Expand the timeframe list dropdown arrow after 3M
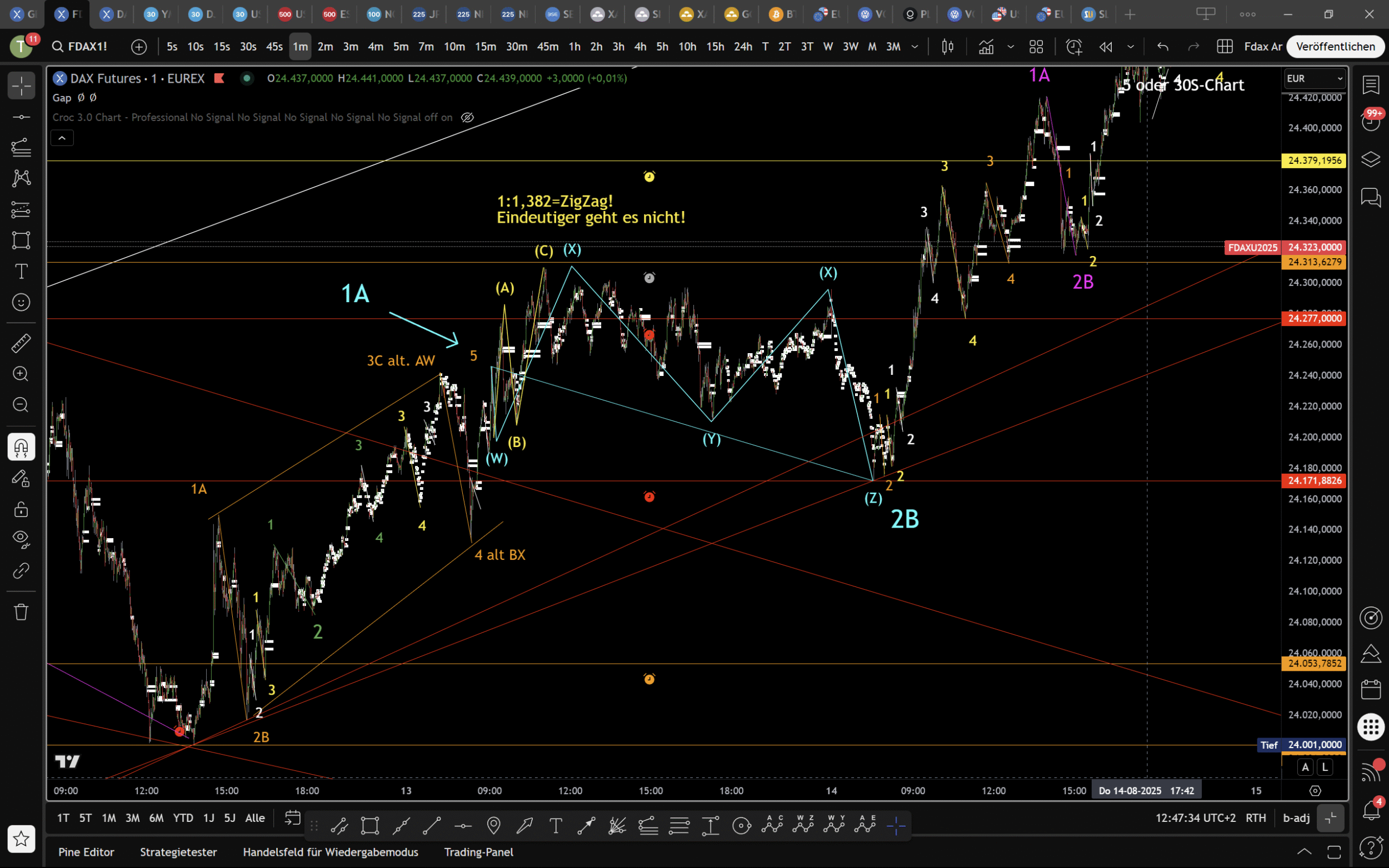 tap(915, 47)
